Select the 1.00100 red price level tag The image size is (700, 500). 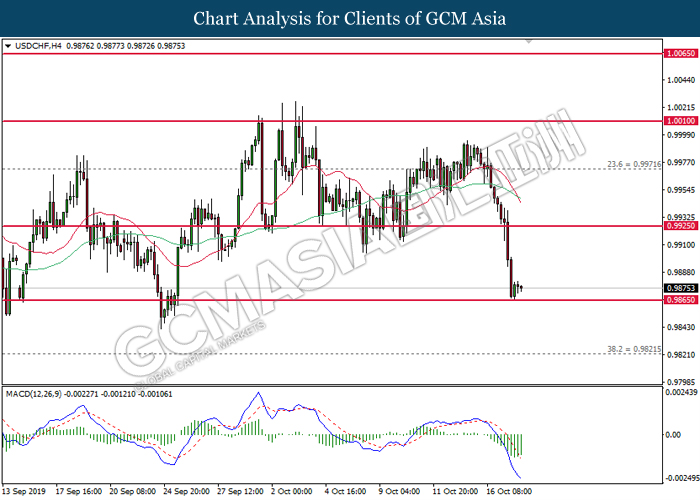tap(681, 121)
